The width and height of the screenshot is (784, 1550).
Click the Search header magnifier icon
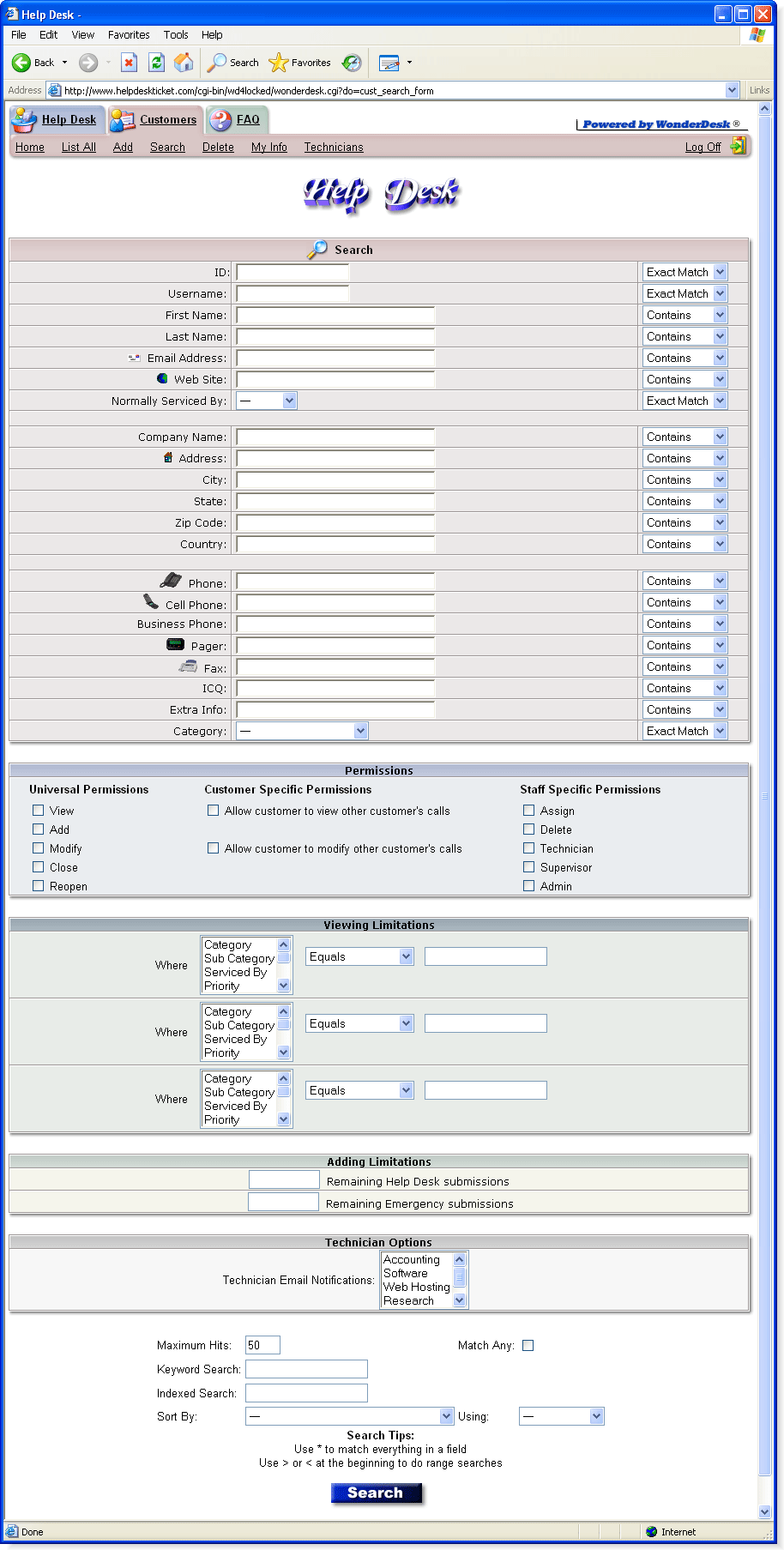tap(317, 250)
